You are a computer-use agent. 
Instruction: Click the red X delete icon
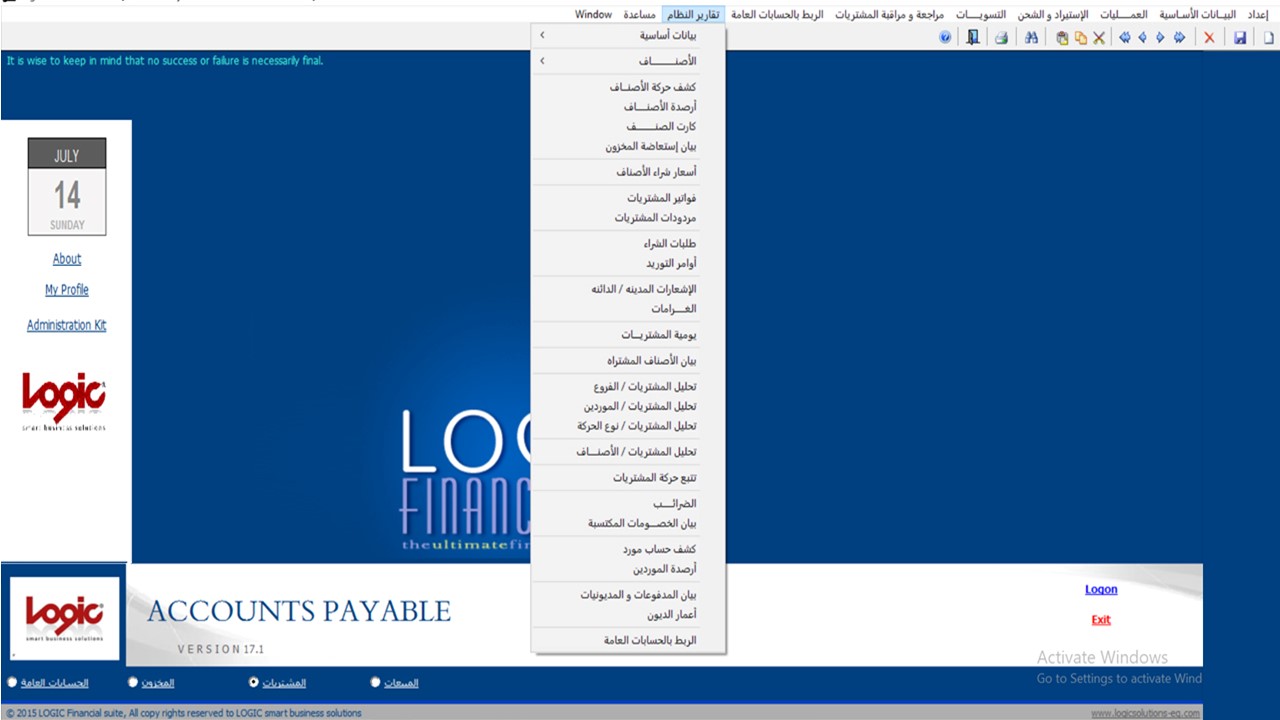click(1209, 38)
